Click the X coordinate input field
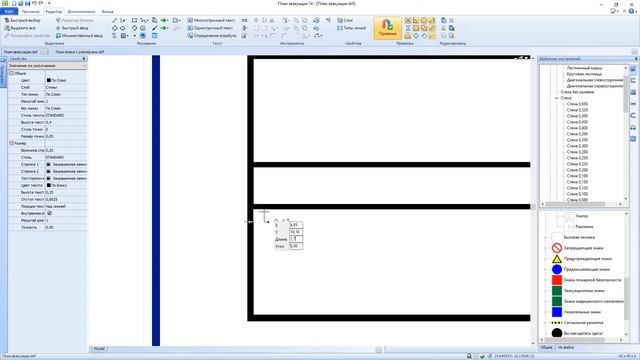Image resolution: width=640 pixels, height=360 pixels. [x=296, y=225]
